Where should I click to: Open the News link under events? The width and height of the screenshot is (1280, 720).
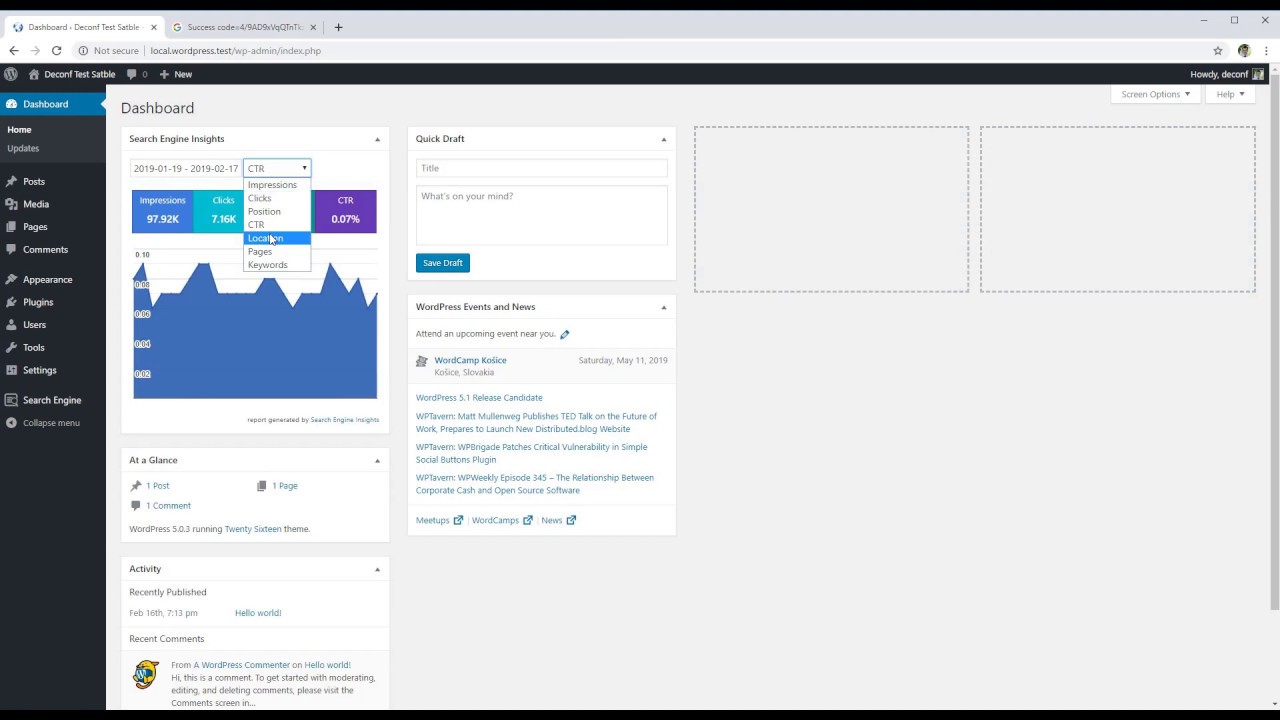tap(558, 520)
